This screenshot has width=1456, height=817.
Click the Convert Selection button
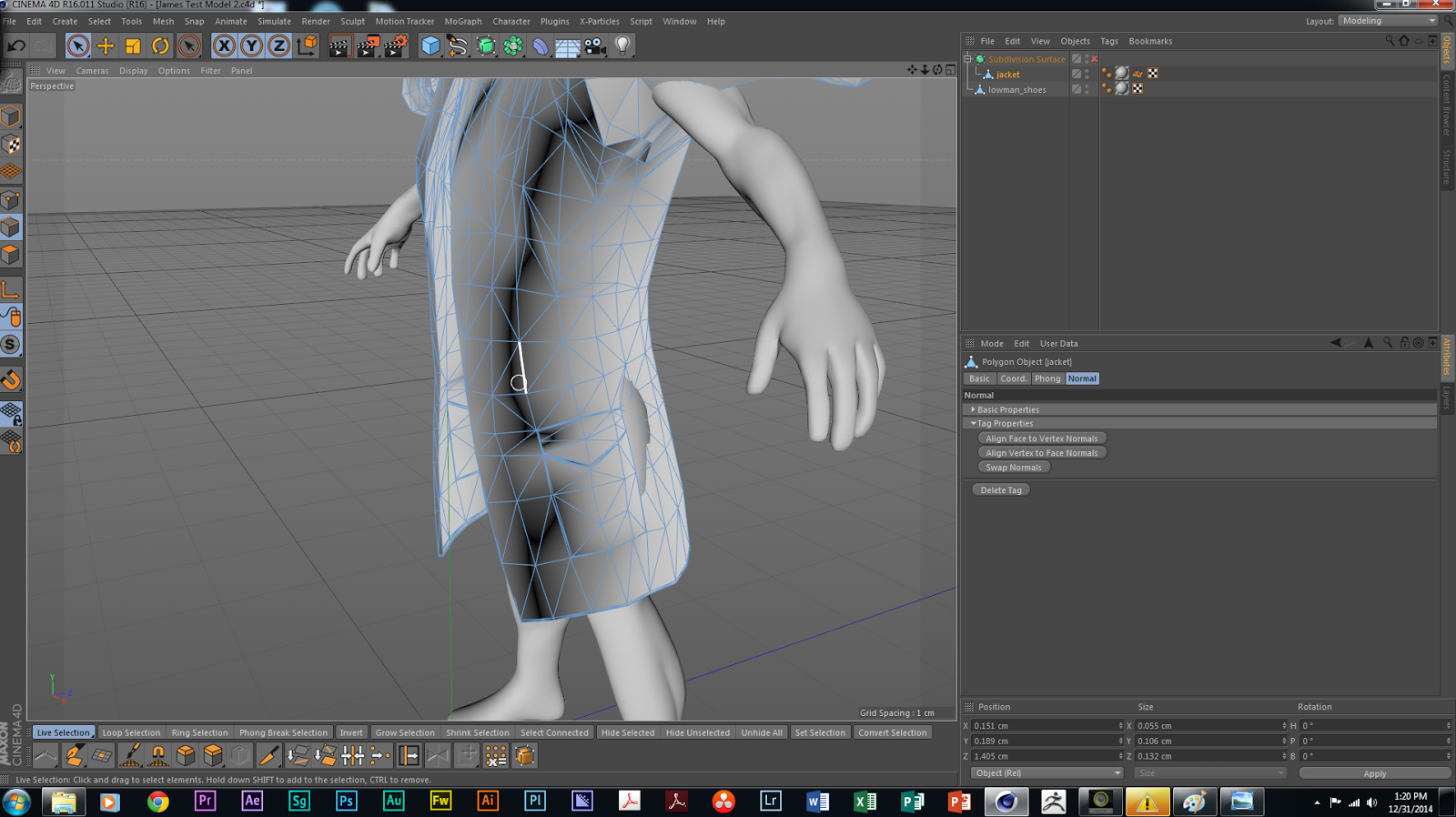[893, 732]
